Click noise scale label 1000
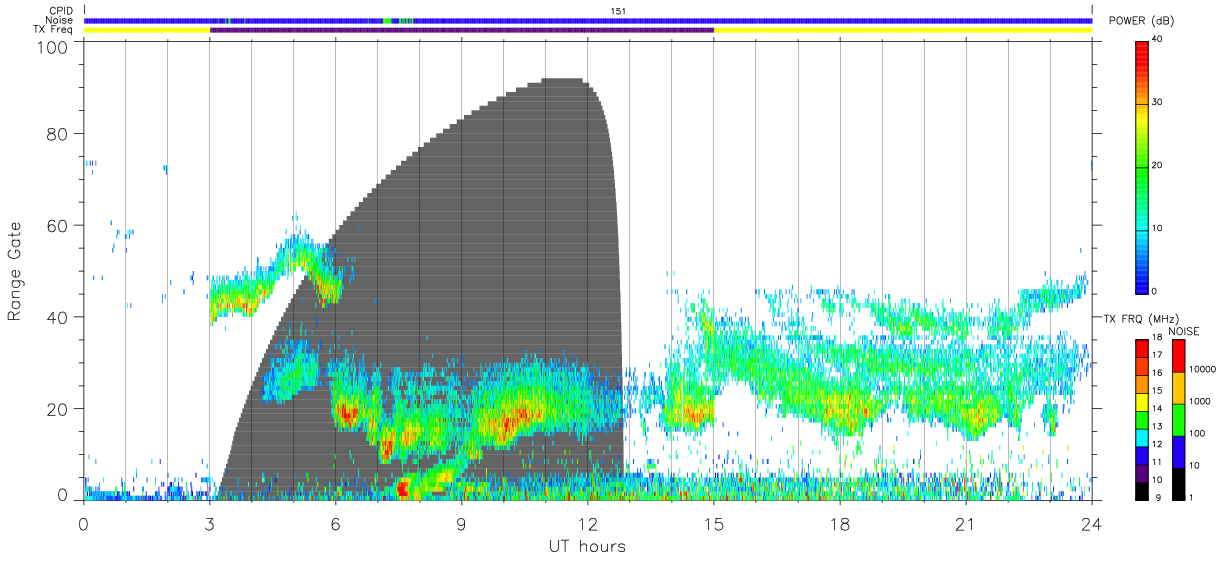 [x=1198, y=401]
